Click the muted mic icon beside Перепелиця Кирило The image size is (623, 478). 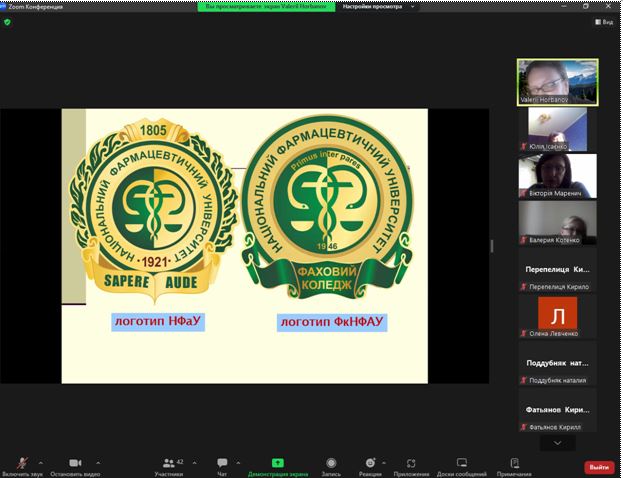click(x=524, y=287)
